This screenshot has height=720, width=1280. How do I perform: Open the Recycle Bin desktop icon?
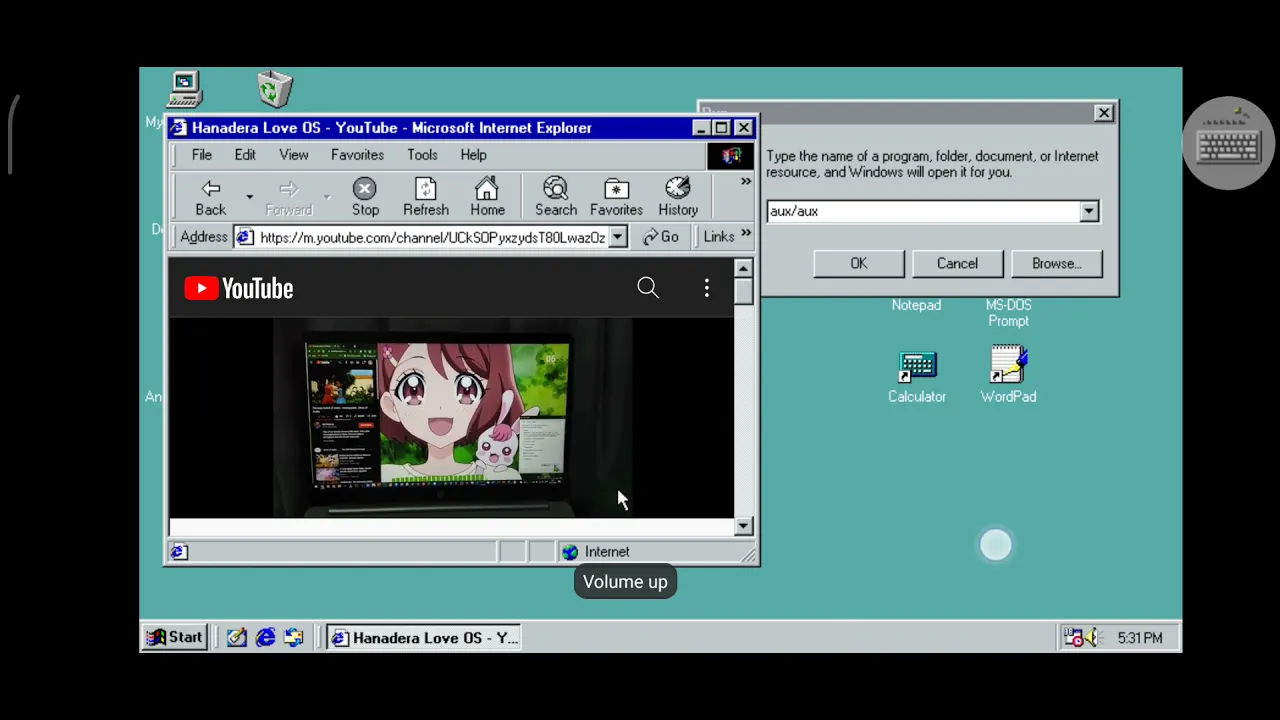(x=274, y=89)
